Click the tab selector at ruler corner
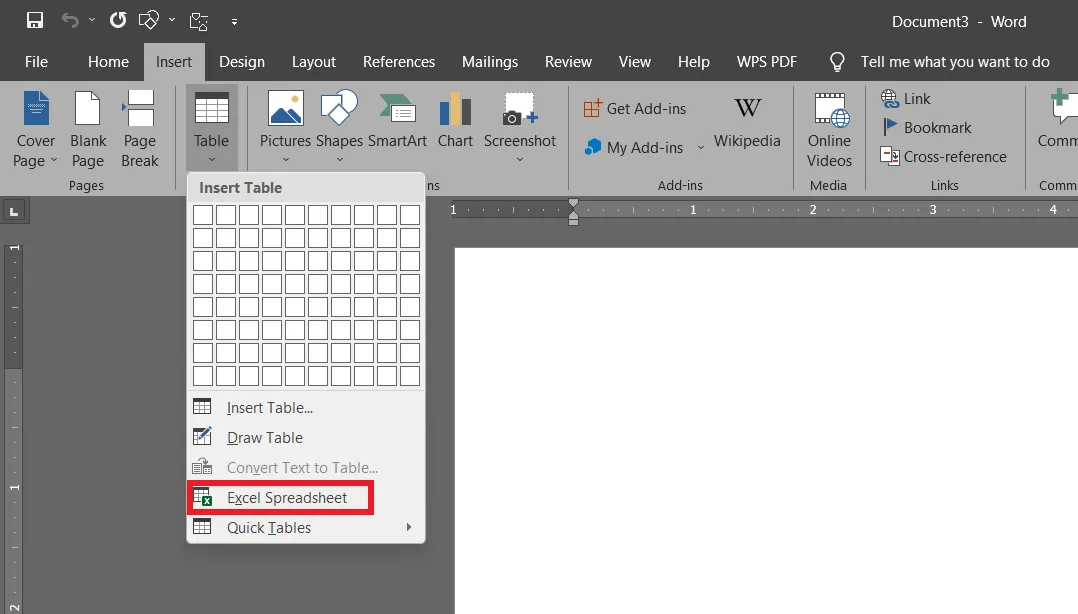Image resolution: width=1078 pixels, height=614 pixels. pyautogui.click(x=14, y=210)
